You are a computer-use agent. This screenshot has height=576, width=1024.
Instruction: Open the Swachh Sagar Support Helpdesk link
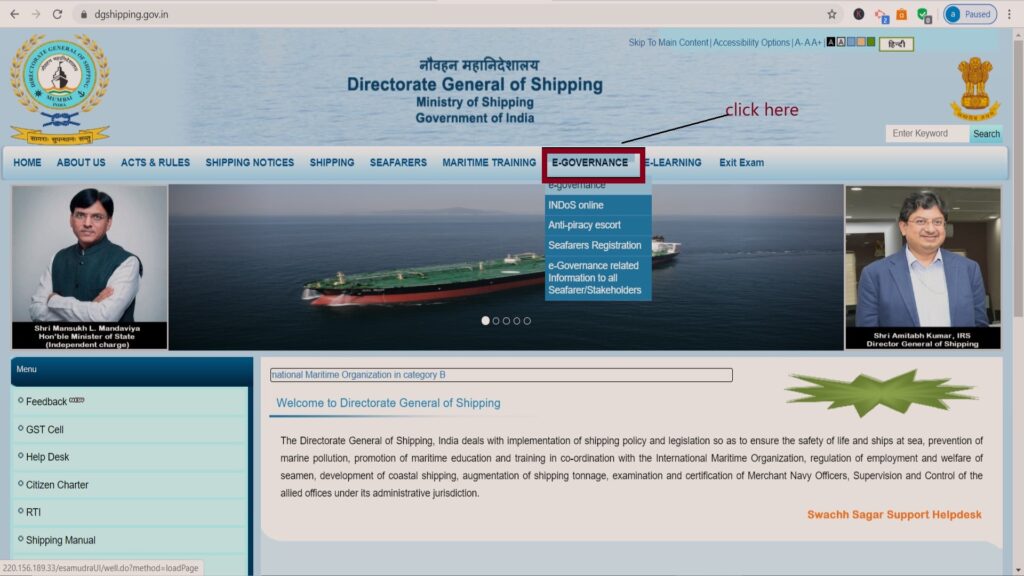click(894, 515)
